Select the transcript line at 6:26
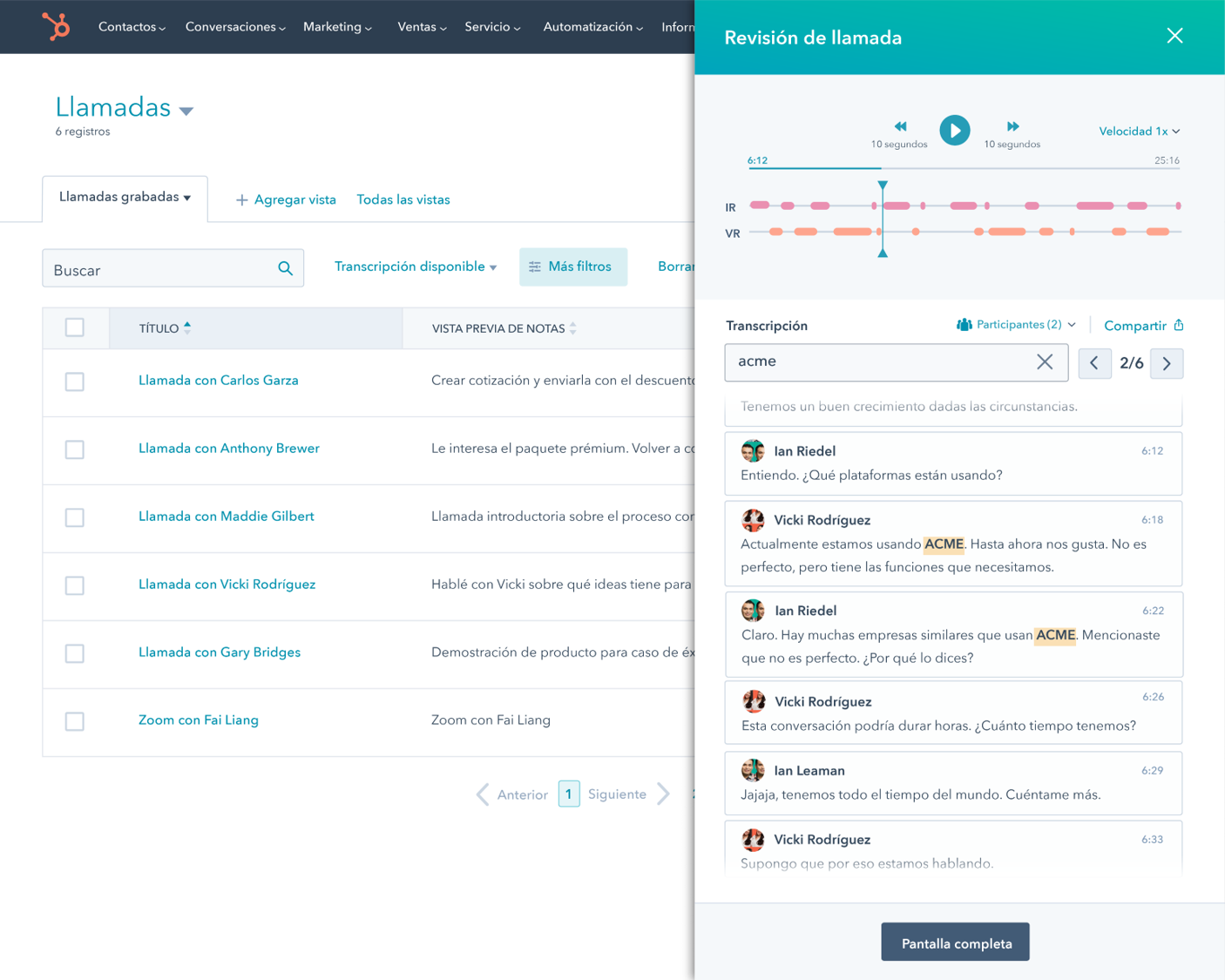Screen dimensions: 1225x980 point(953,713)
